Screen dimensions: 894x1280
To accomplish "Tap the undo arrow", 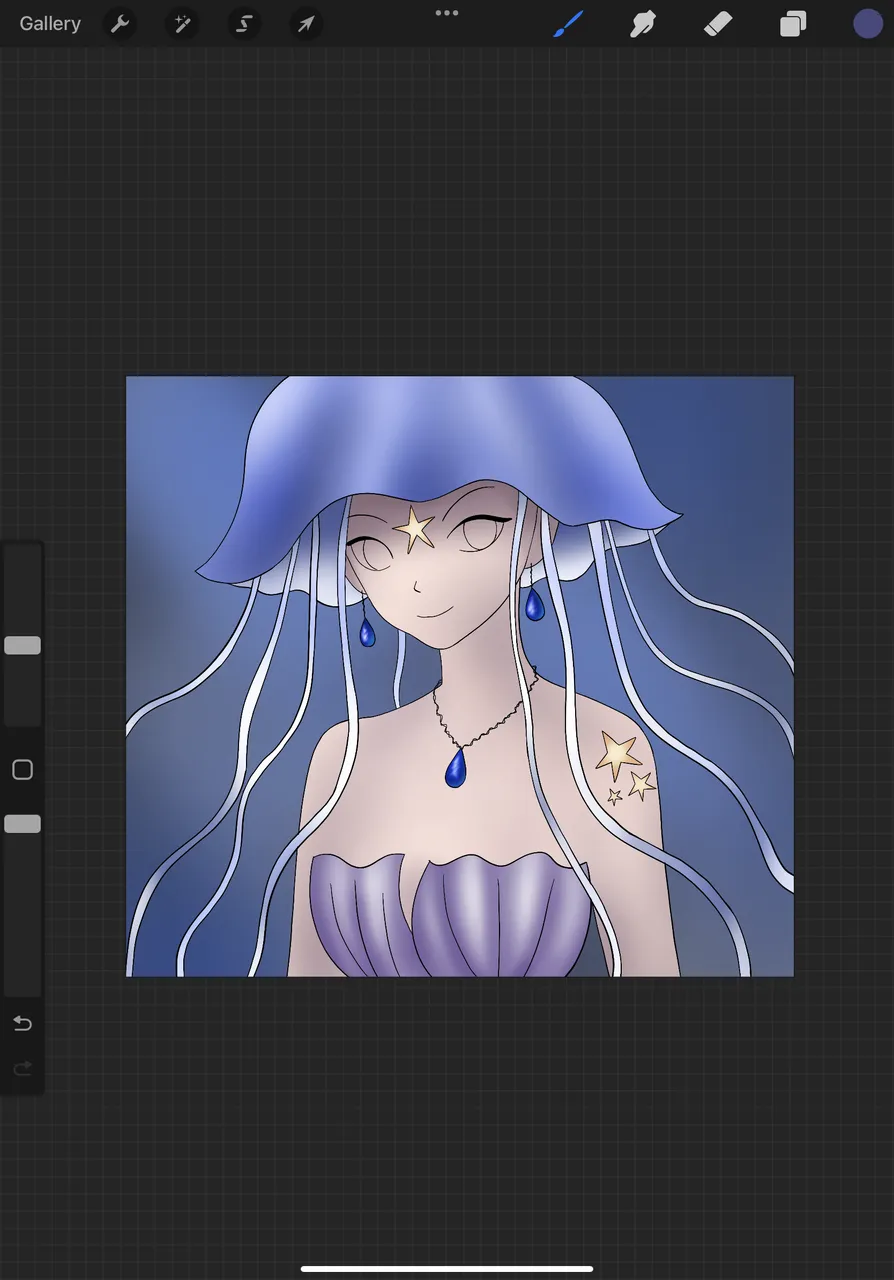I will 22,1023.
